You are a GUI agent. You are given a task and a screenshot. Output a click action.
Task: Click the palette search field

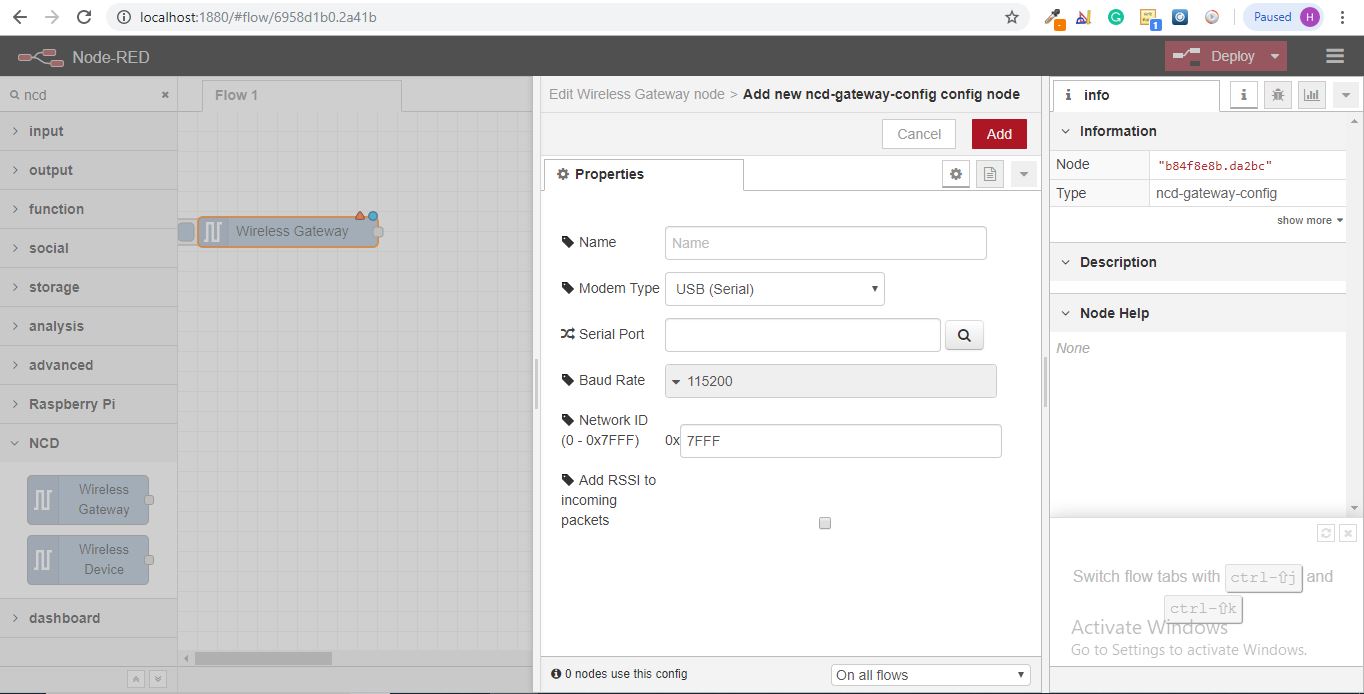[89, 95]
